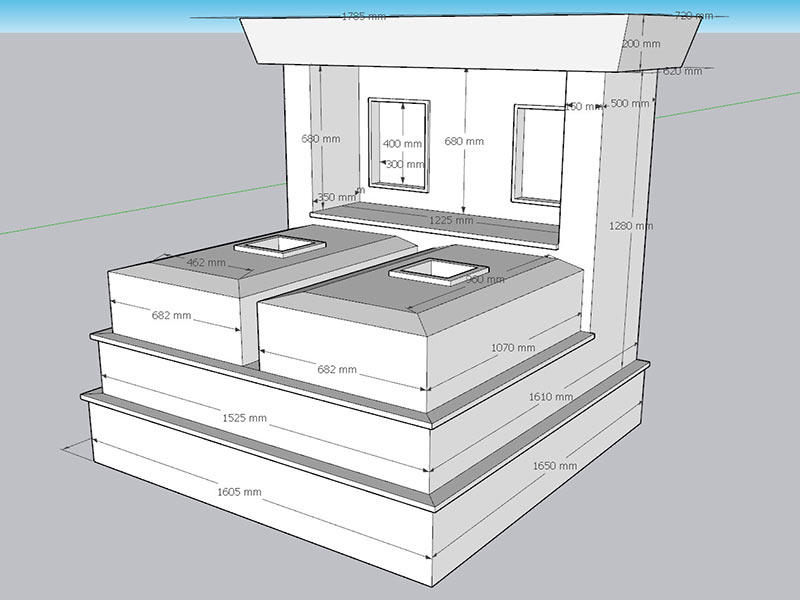
Task: Select the 720 mm dimension label
Action: (x=694, y=16)
